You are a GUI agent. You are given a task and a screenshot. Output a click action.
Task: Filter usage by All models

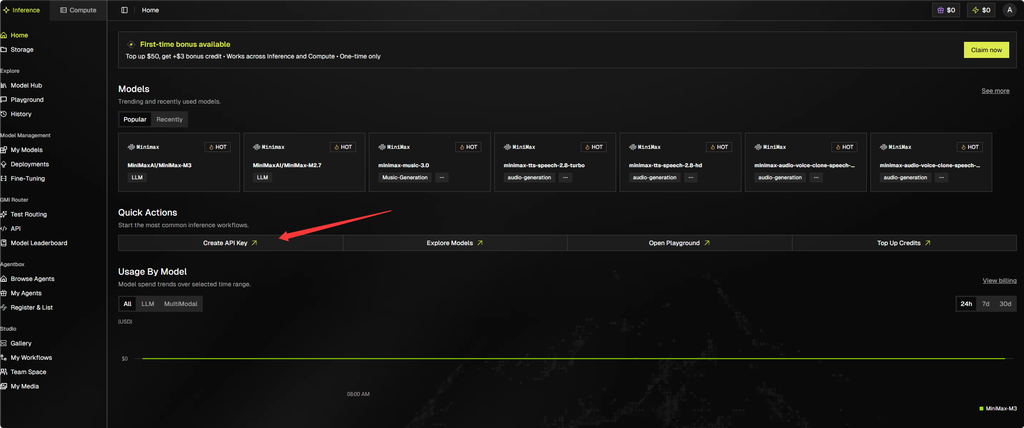pos(127,305)
